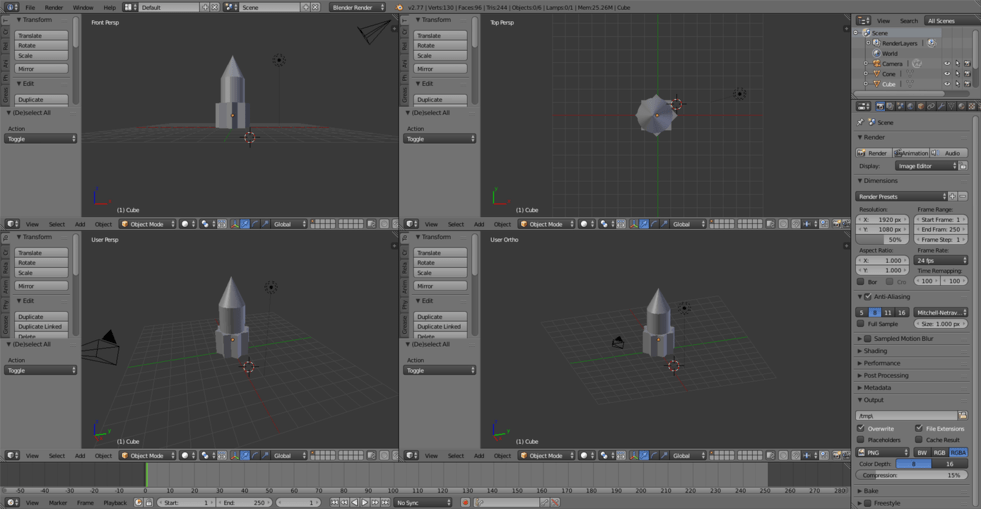
Task: Click play animation icon in timeline
Action: 365,503
